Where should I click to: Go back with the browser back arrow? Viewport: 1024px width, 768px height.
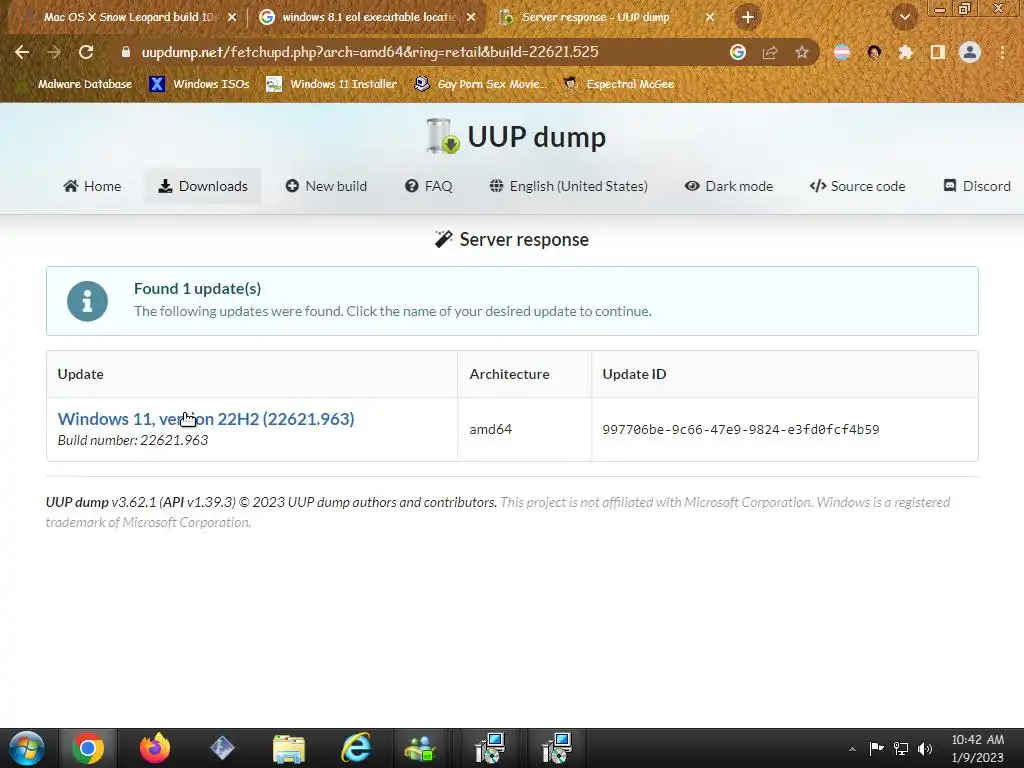coord(22,52)
